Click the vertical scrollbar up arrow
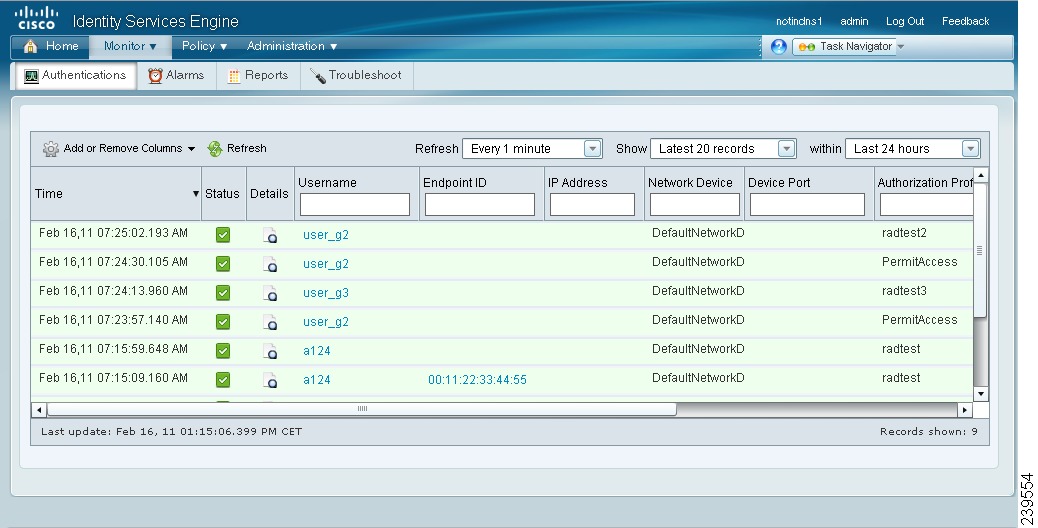 [981, 175]
